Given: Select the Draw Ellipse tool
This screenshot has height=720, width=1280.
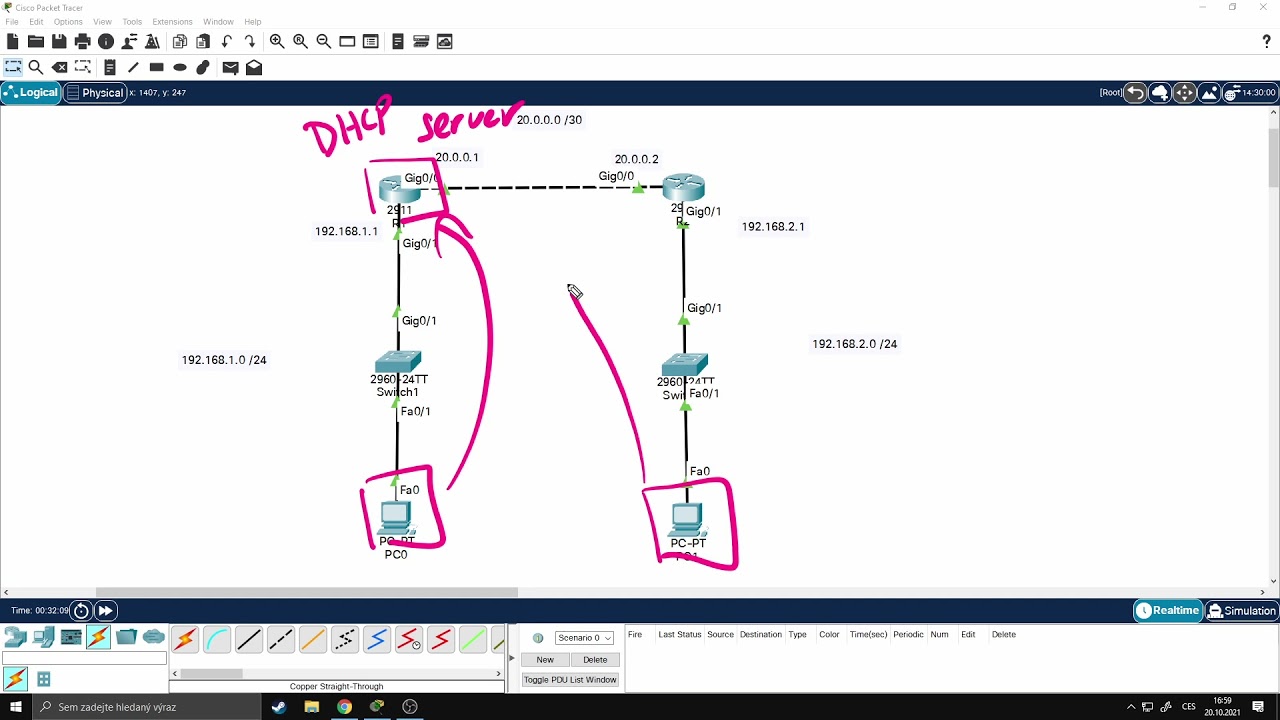Looking at the screenshot, I should click(x=180, y=67).
